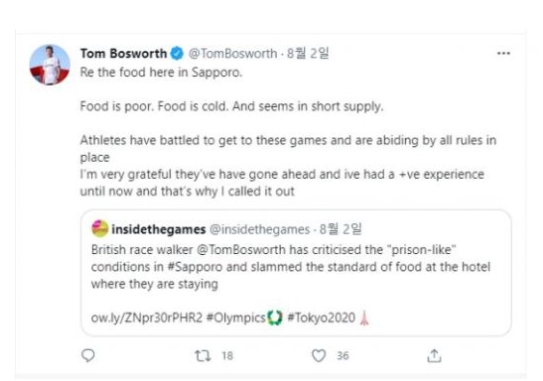Open the three-dot more options menu
The image size is (543, 381).
504,53
